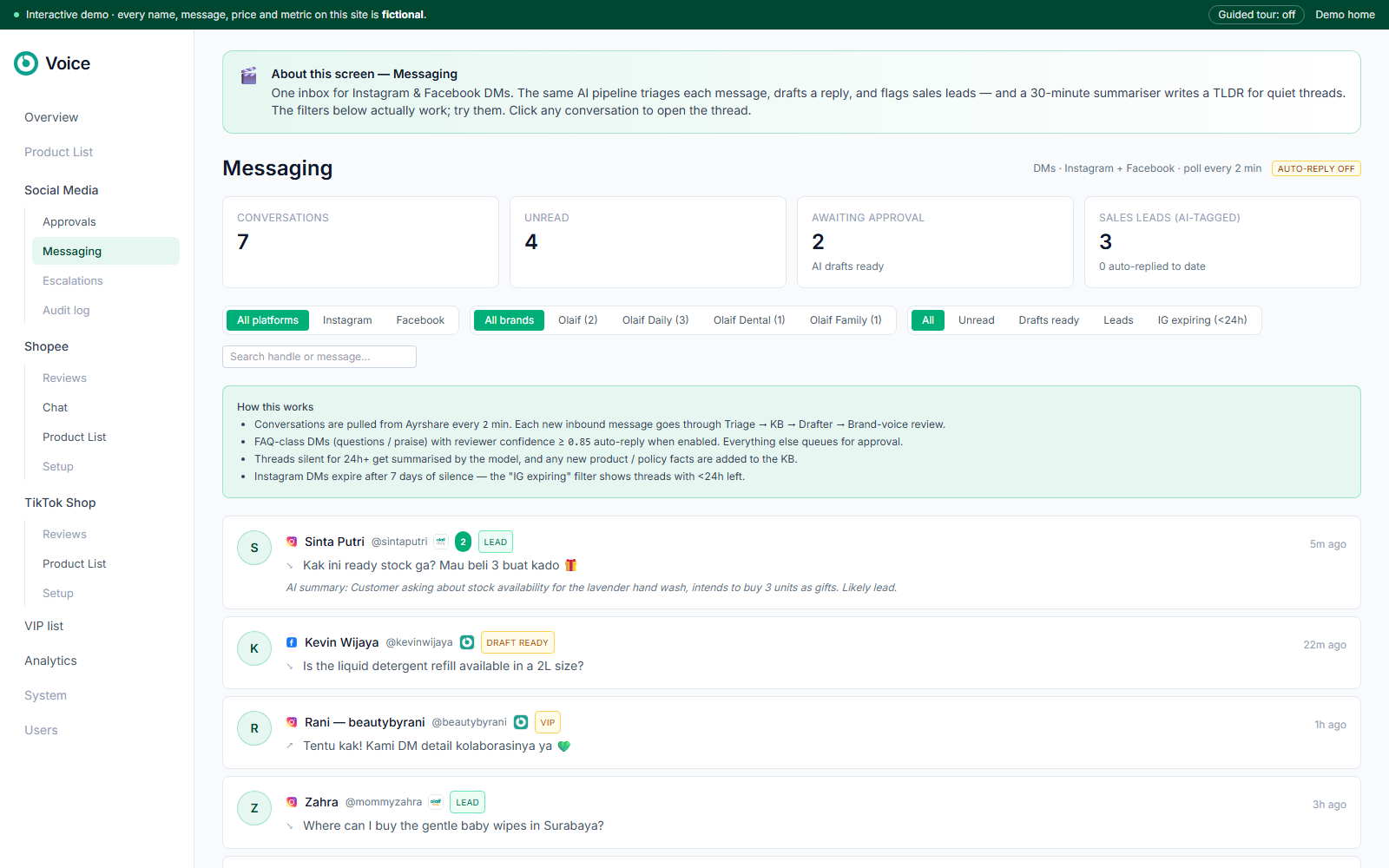Toggle the Guided tour off button

point(1256,15)
